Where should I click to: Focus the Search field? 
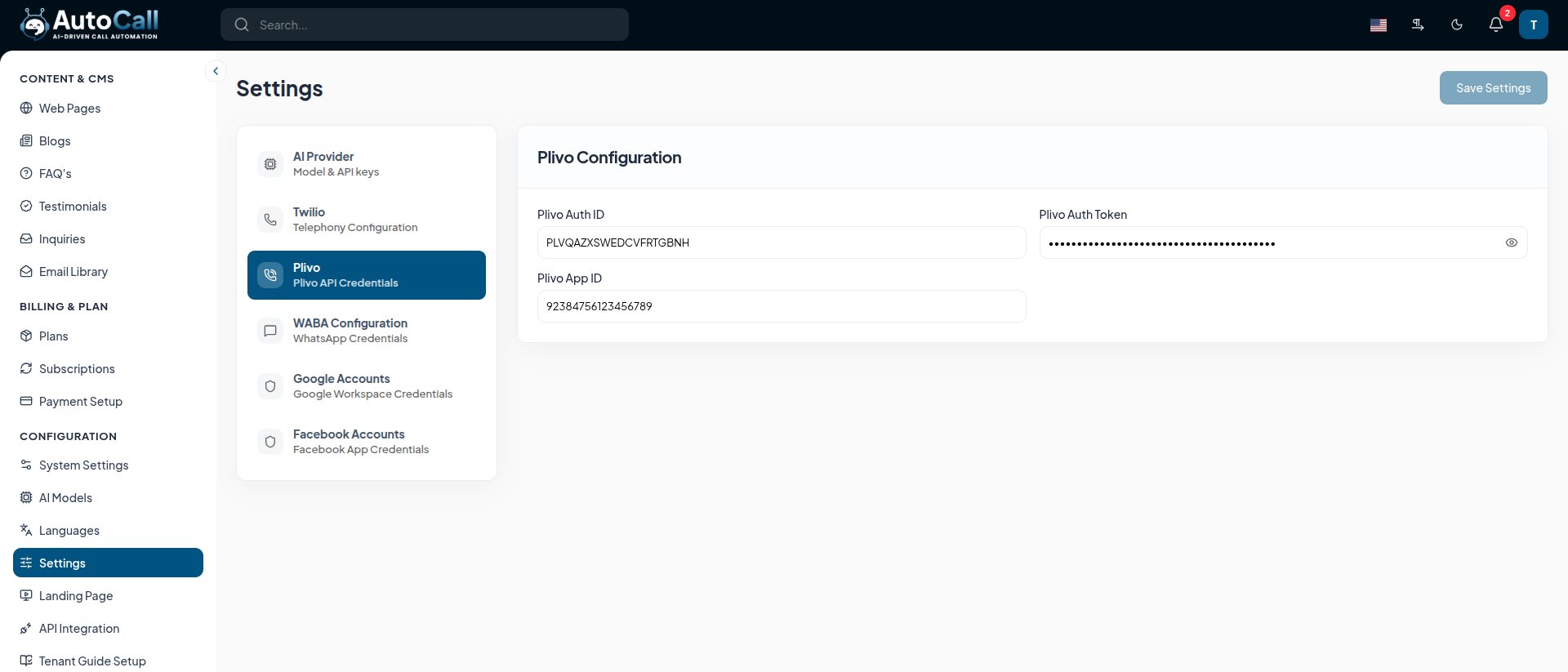[x=425, y=24]
